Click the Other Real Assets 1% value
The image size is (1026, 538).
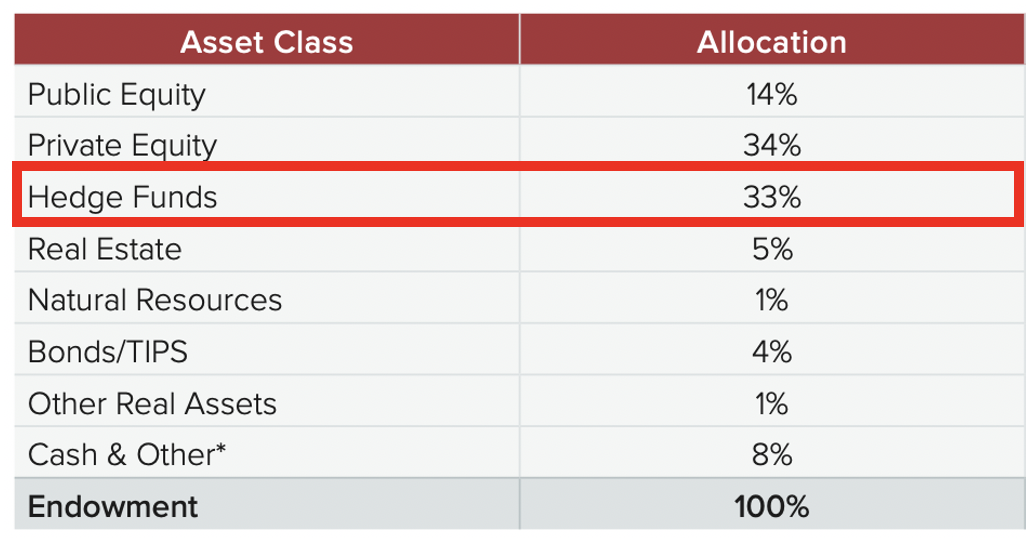point(771,403)
